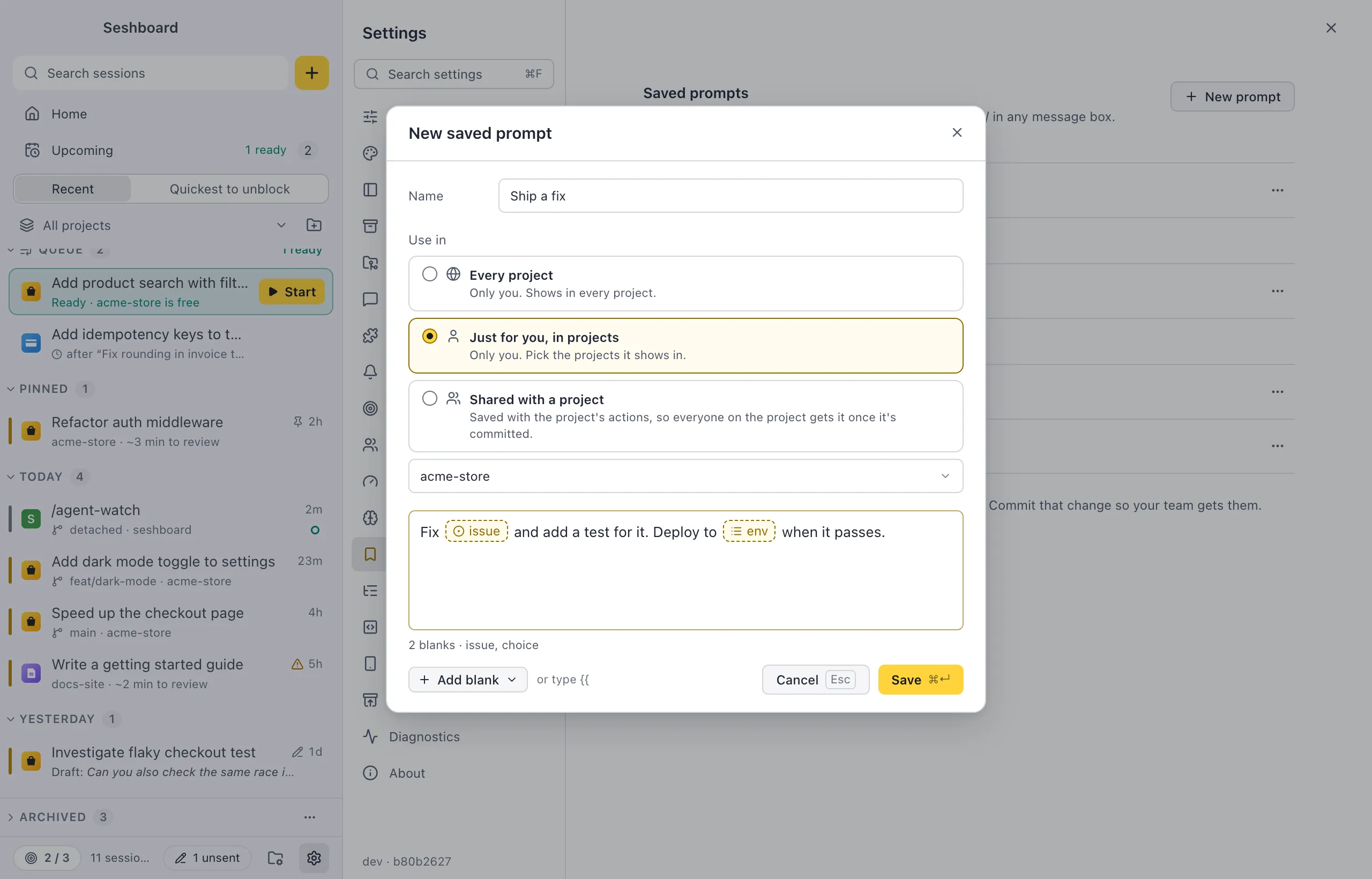This screenshot has width=1372, height=879.
Task: Start the Add product search session
Action: click(292, 292)
